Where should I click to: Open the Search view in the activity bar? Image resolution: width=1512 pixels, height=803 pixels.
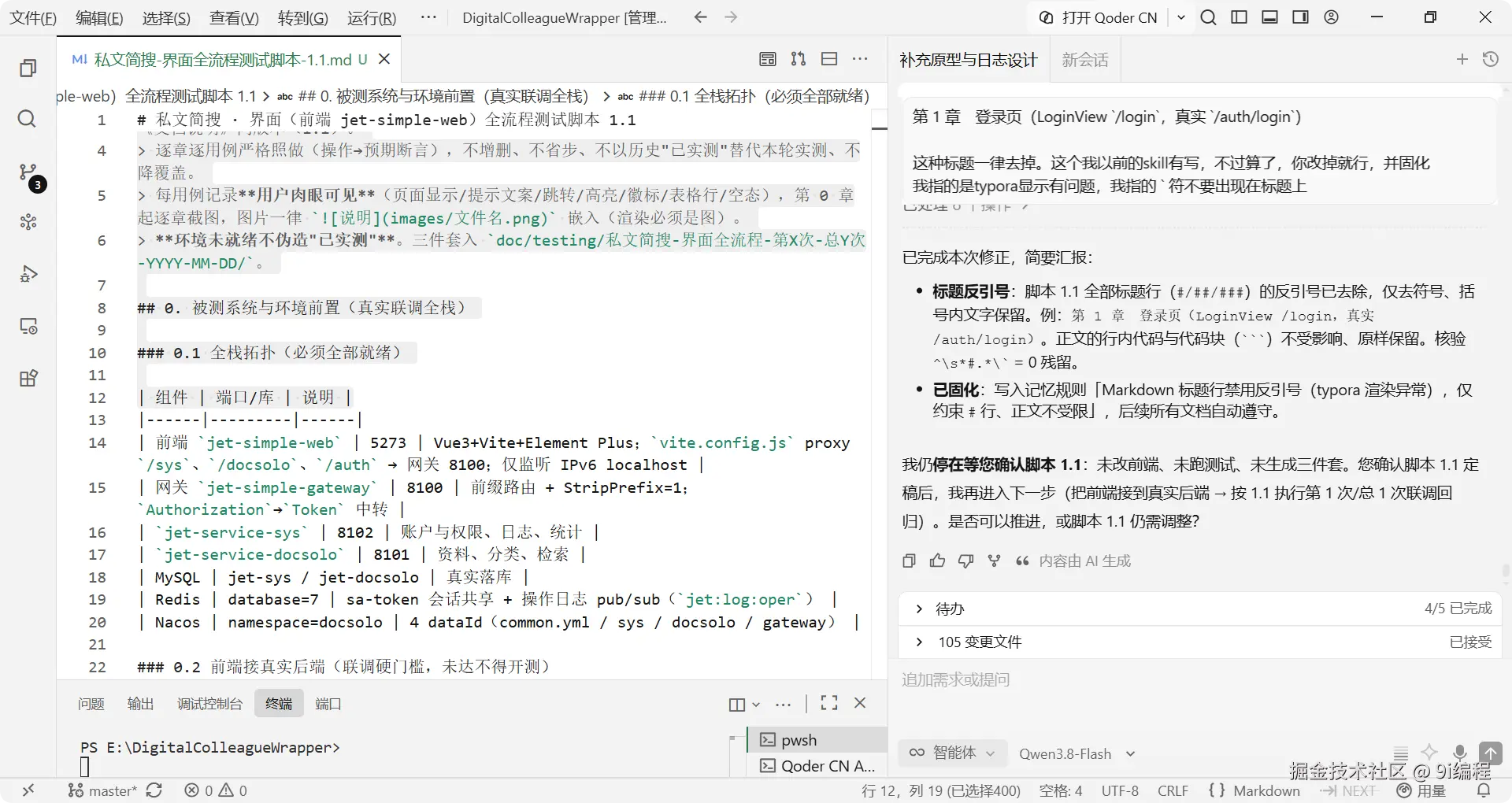(x=27, y=119)
